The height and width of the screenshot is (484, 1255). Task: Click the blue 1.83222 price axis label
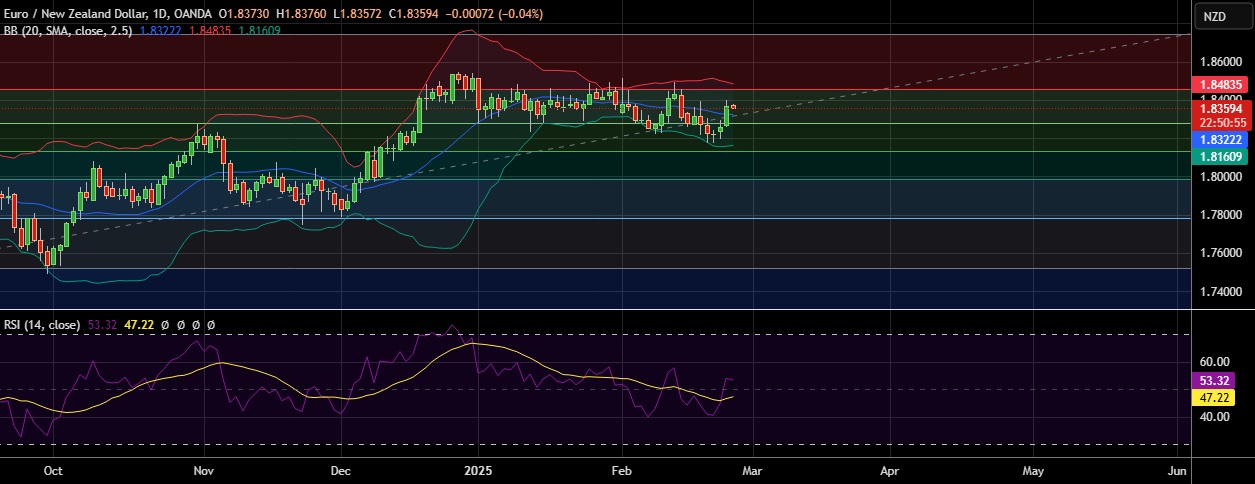click(1219, 142)
